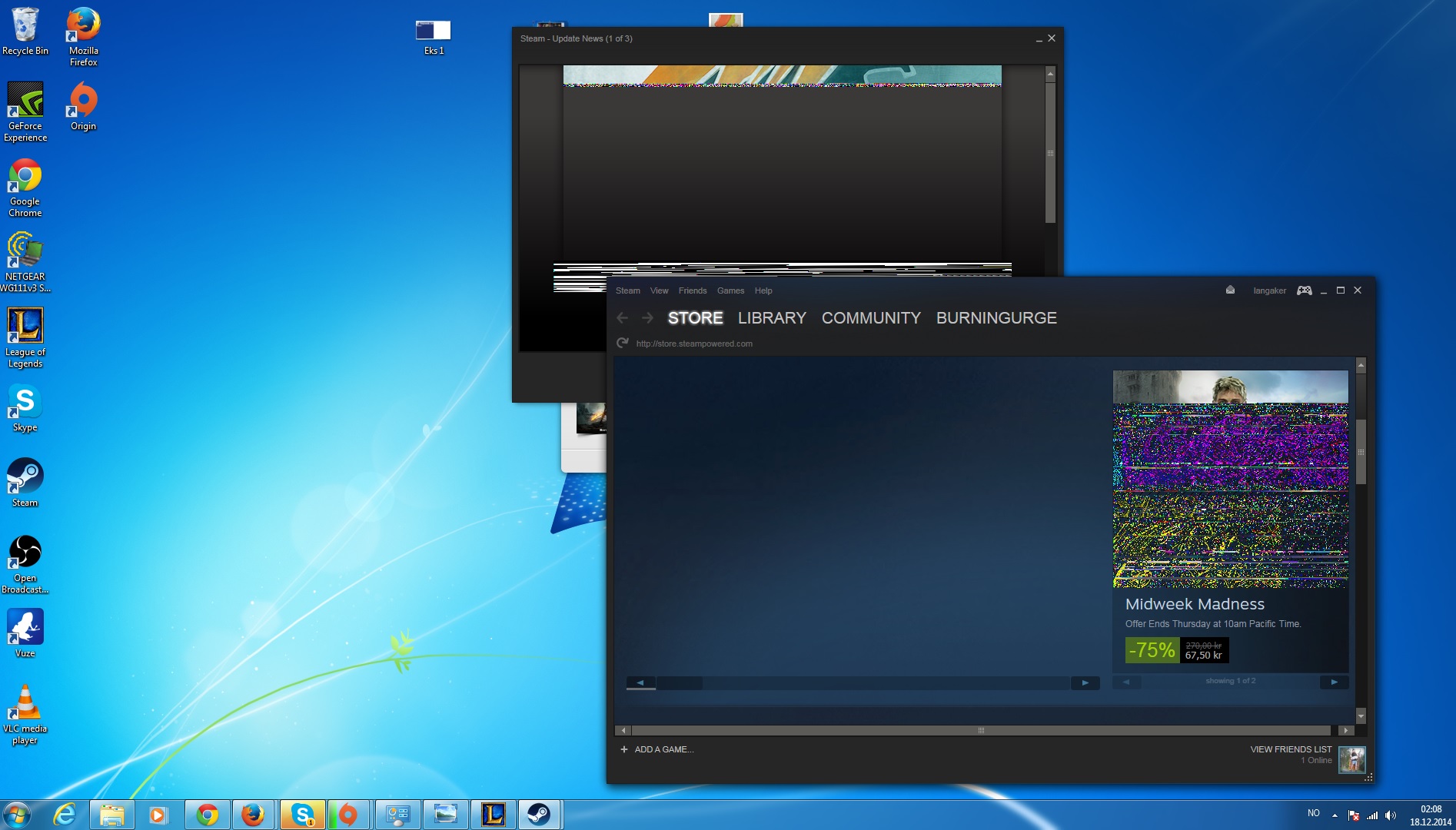
Task: Switch to Chrome in the taskbar
Action: point(207,815)
